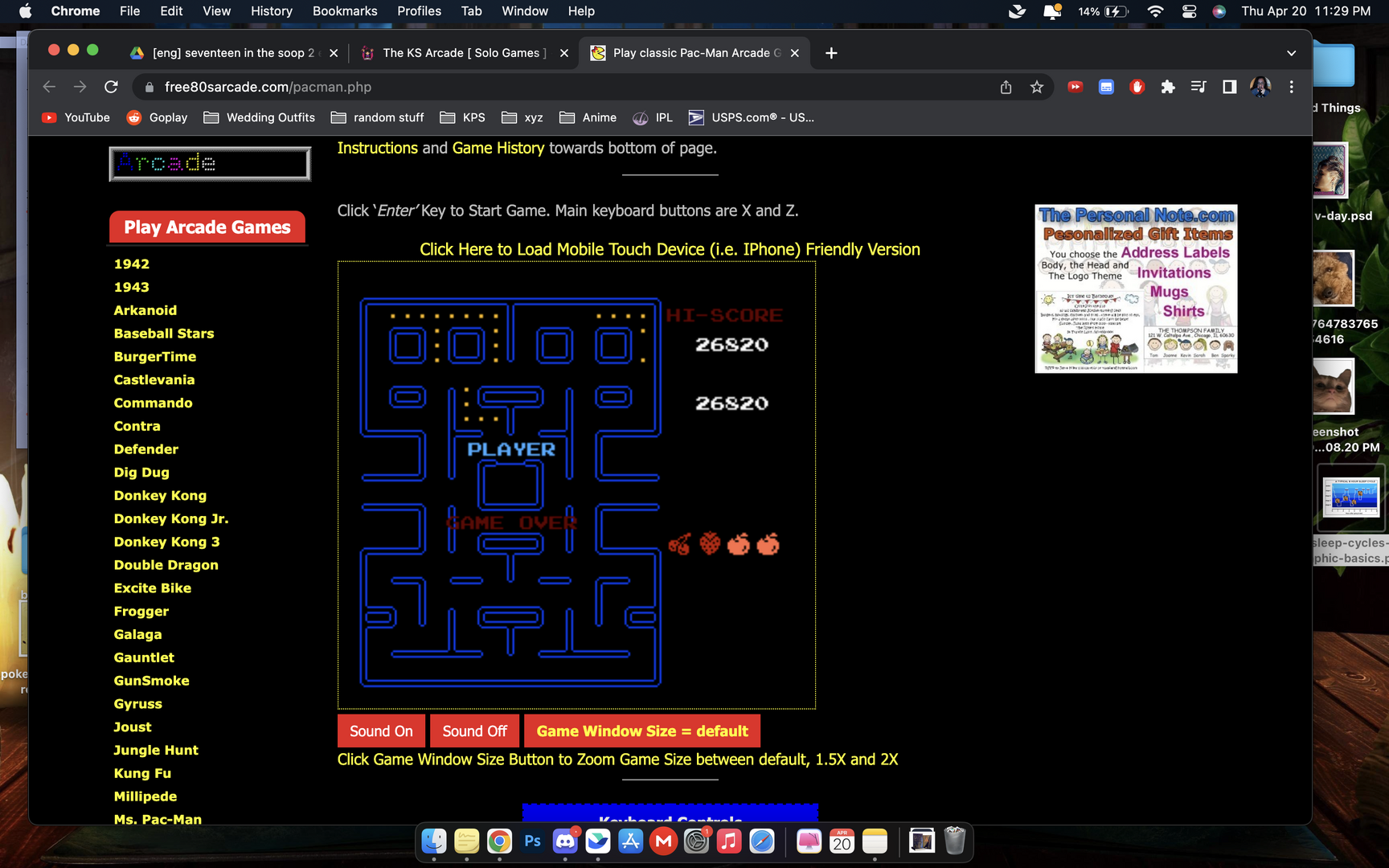Share this page from address bar
This screenshot has height=868, width=1389.
tap(1006, 87)
